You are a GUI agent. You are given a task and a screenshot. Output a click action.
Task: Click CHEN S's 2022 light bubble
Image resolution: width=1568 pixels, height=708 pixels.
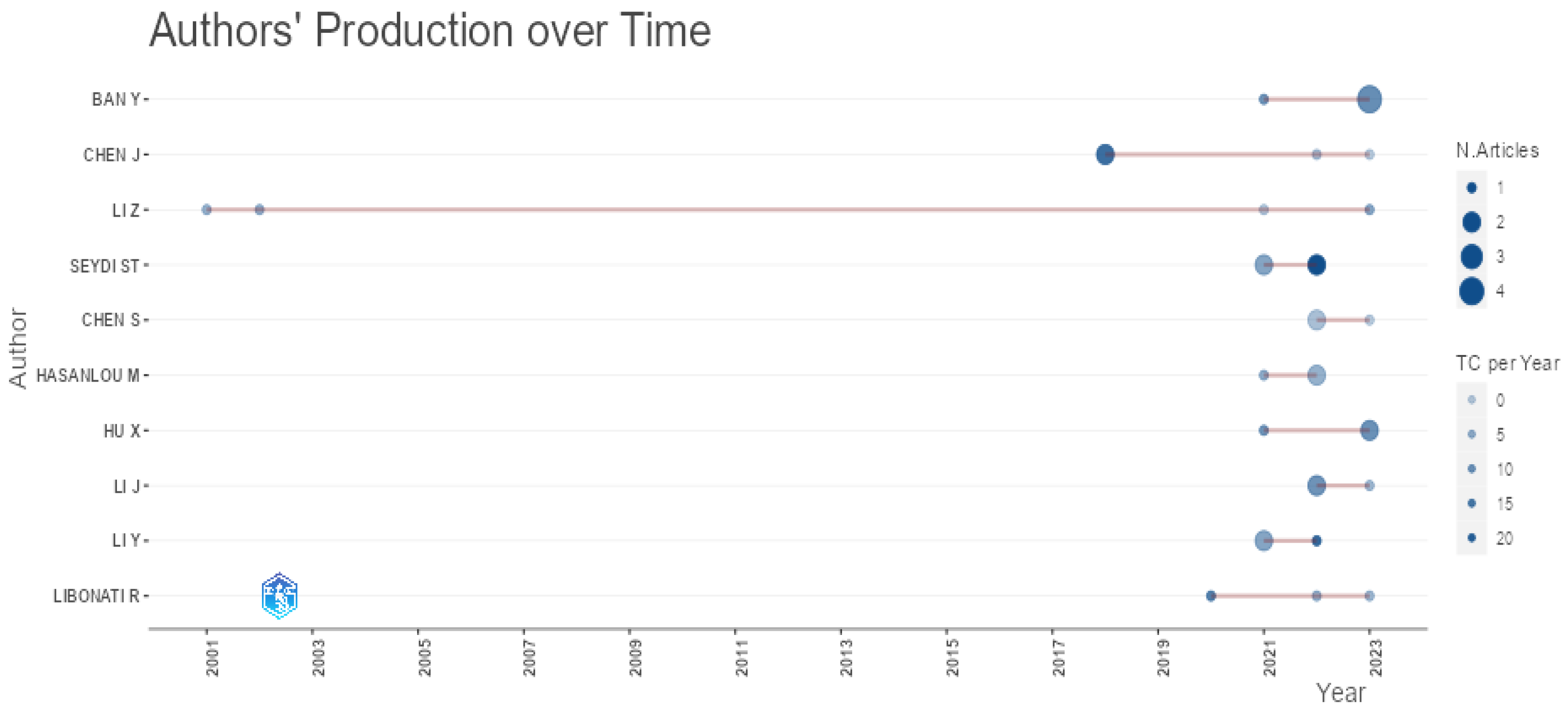click(1316, 320)
